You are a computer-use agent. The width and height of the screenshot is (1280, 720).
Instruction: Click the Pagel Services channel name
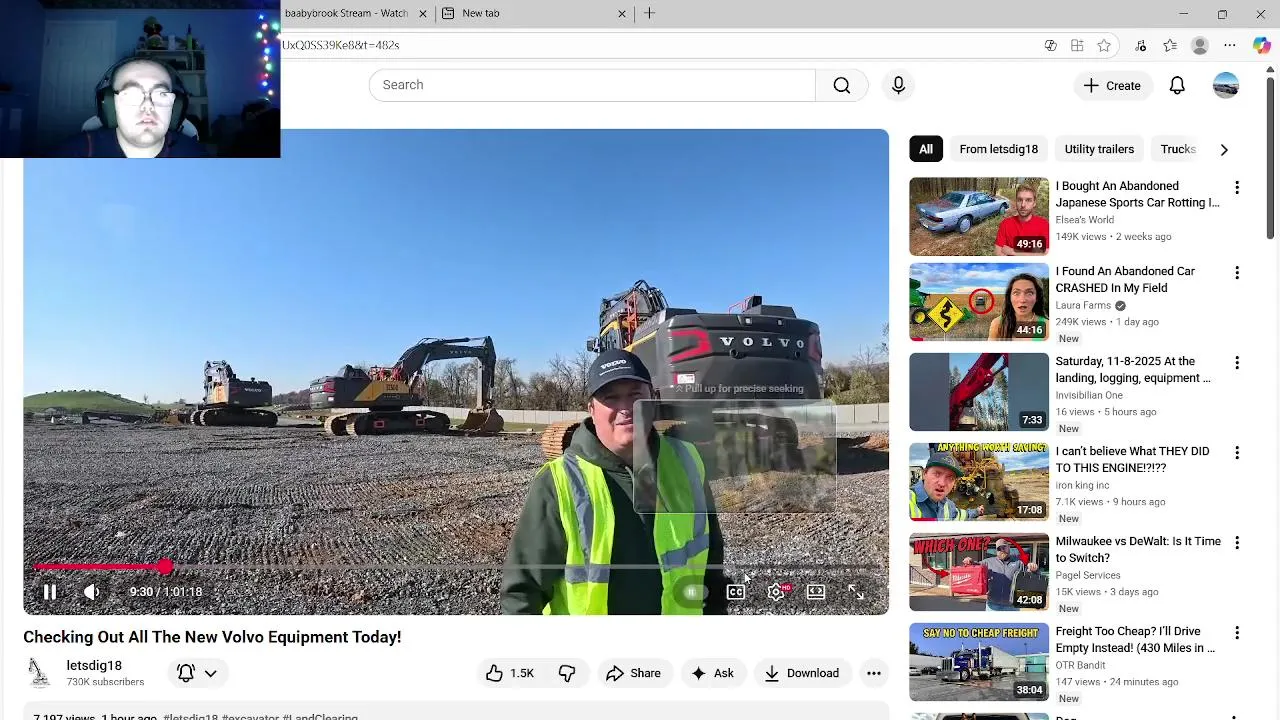coord(1088,575)
